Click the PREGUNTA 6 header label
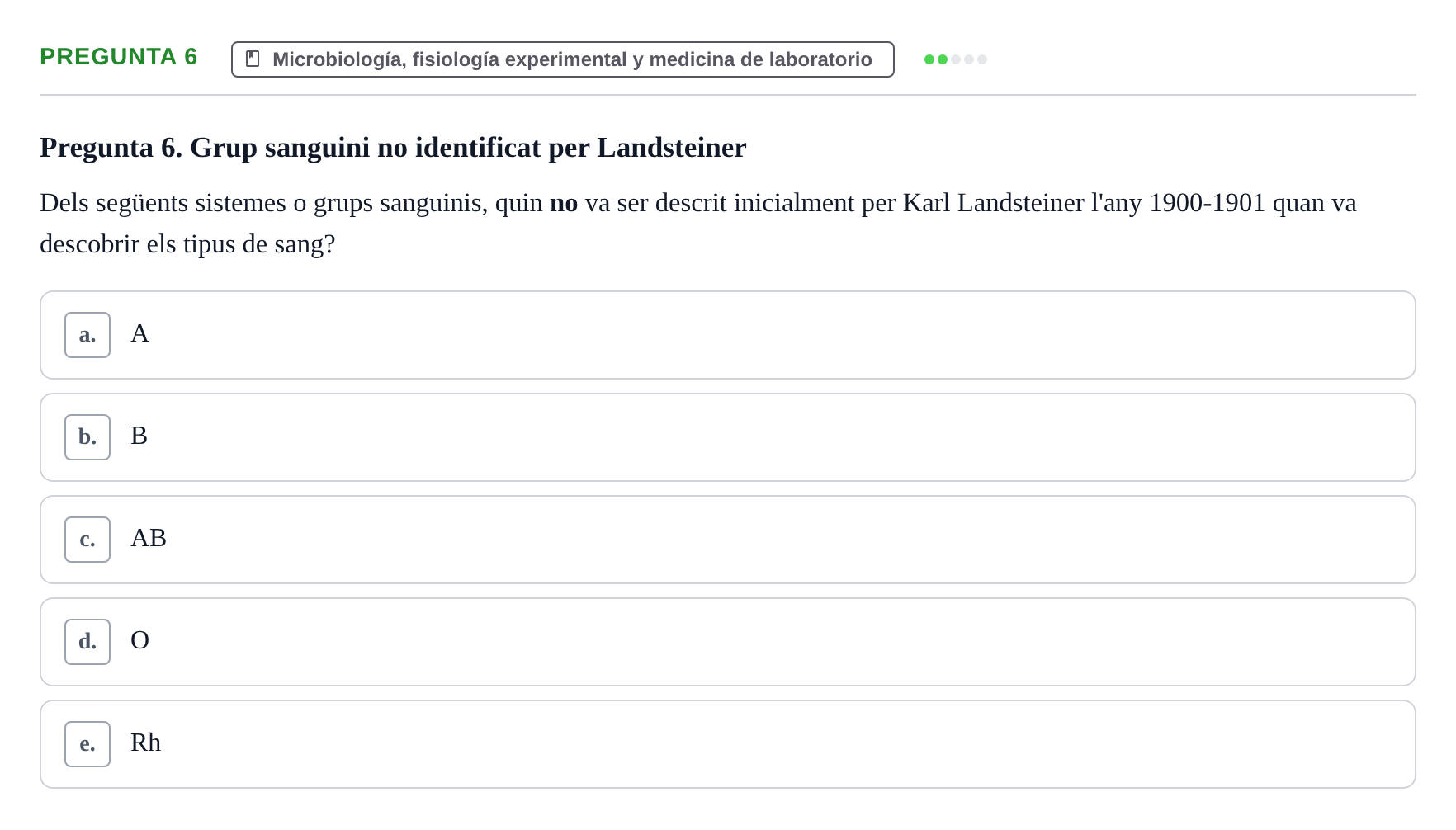Viewport: 1456px width, 830px height. point(119,57)
